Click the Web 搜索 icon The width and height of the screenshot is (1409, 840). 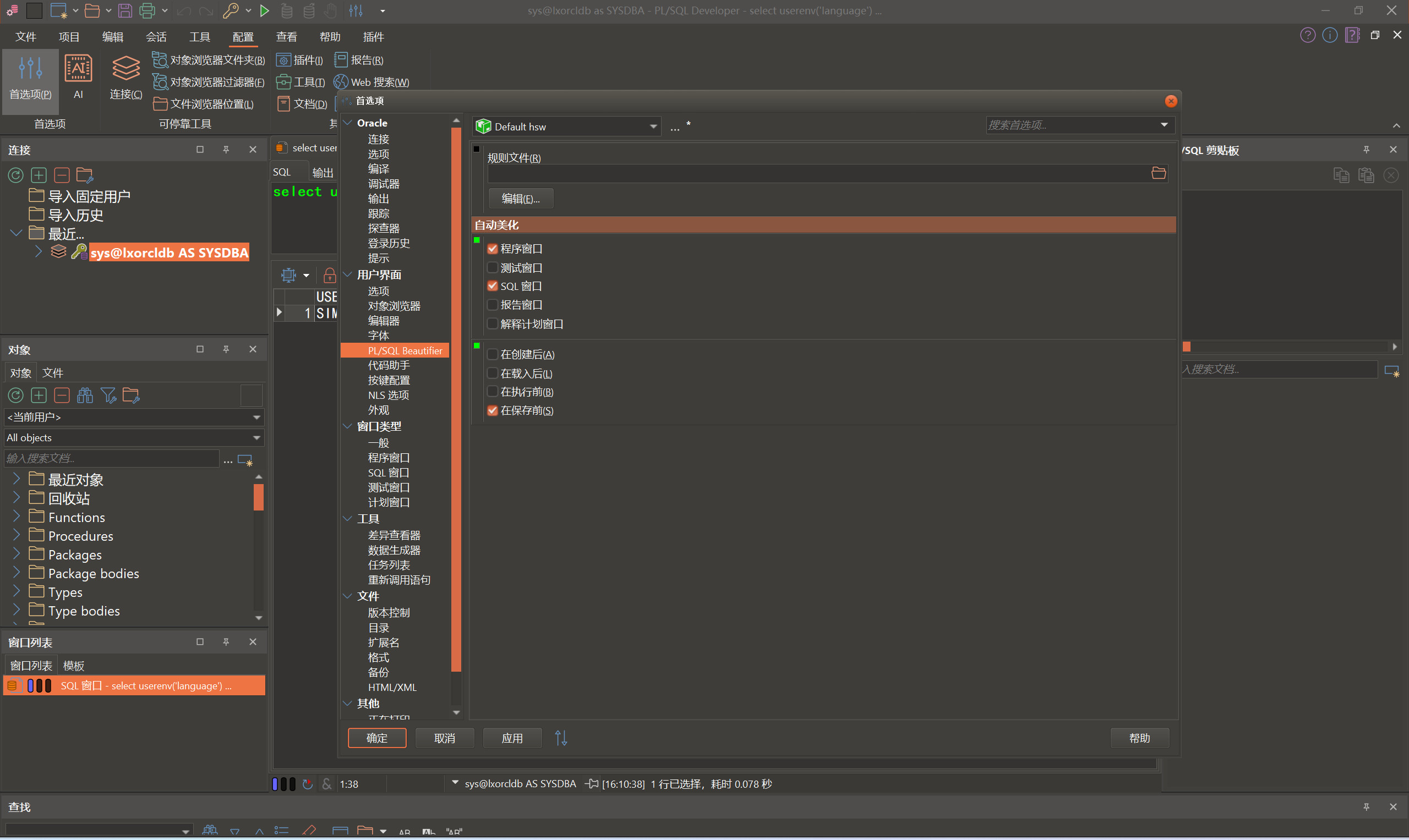[x=341, y=82]
